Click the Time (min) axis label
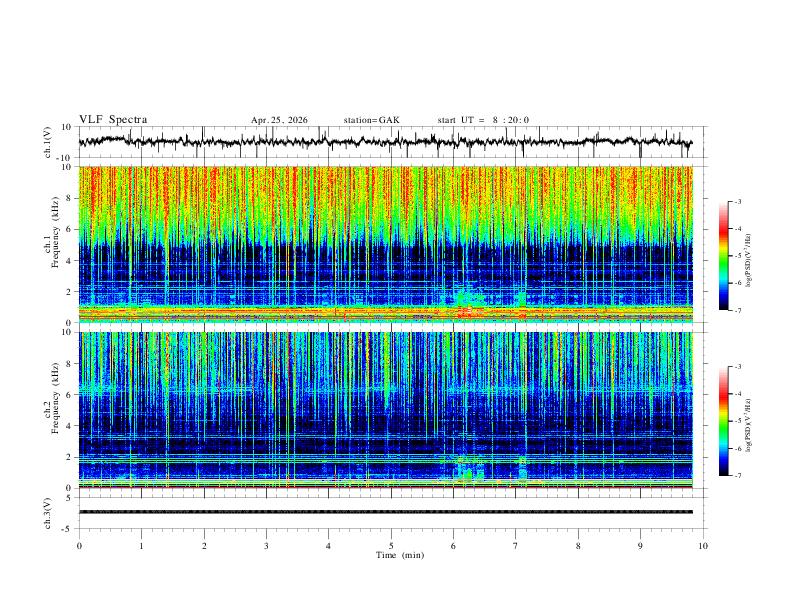 400,555
